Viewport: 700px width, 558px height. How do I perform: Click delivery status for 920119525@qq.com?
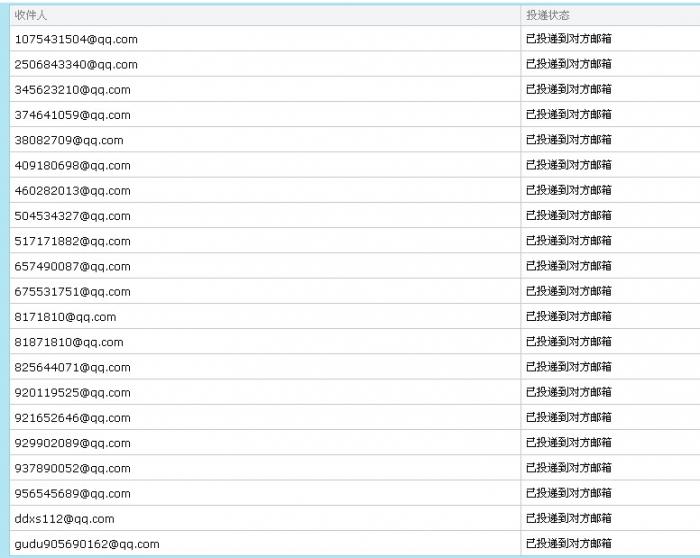569,392
